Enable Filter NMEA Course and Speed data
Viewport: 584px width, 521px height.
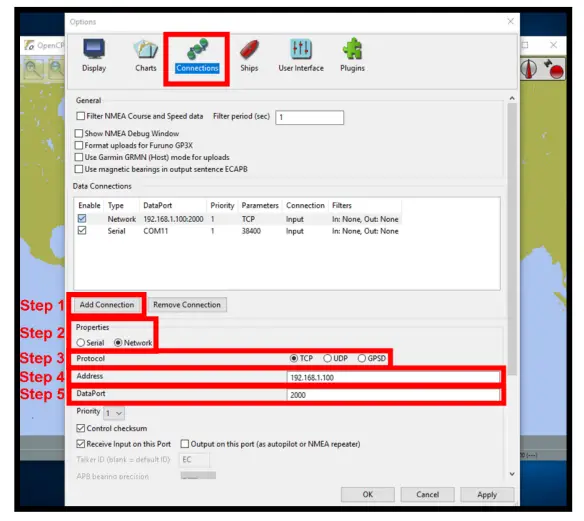pos(80,116)
